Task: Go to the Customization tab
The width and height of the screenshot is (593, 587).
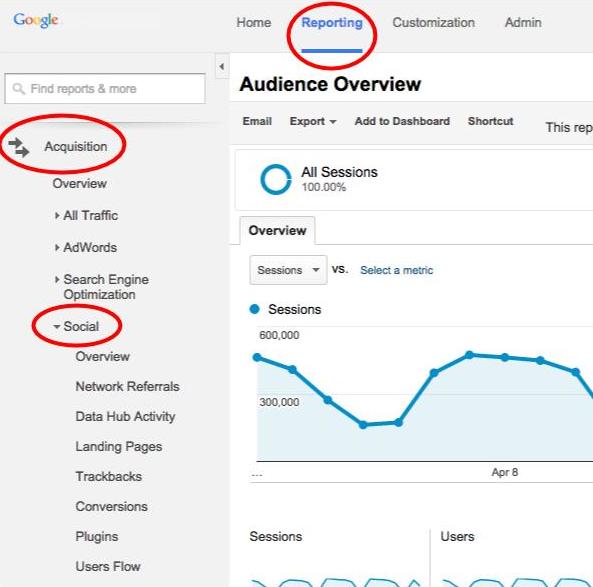Action: click(433, 23)
